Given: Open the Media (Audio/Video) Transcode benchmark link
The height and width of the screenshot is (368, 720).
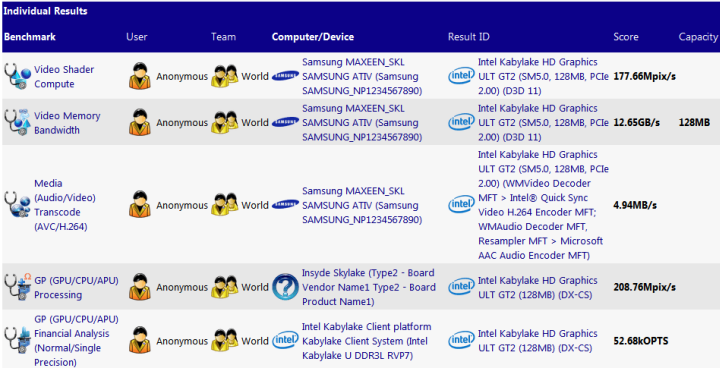Looking at the screenshot, I should pos(65,205).
